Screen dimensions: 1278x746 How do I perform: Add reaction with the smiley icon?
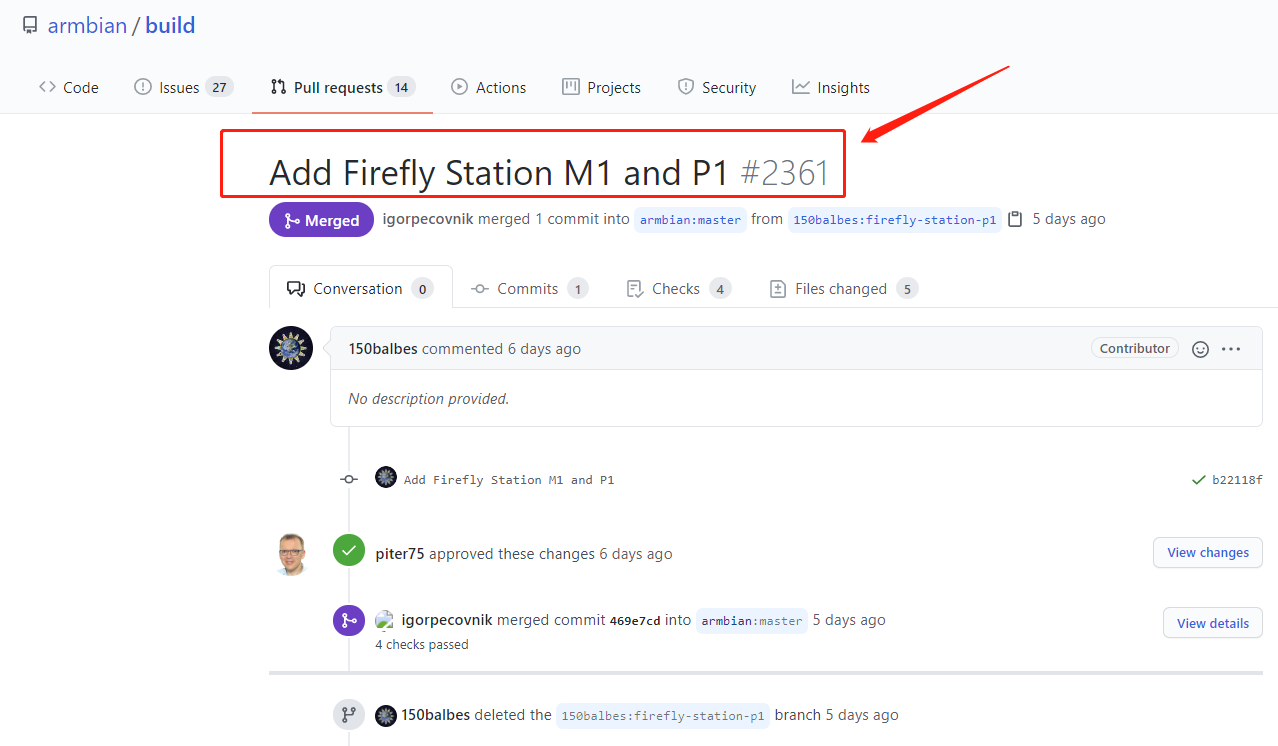click(x=1201, y=349)
